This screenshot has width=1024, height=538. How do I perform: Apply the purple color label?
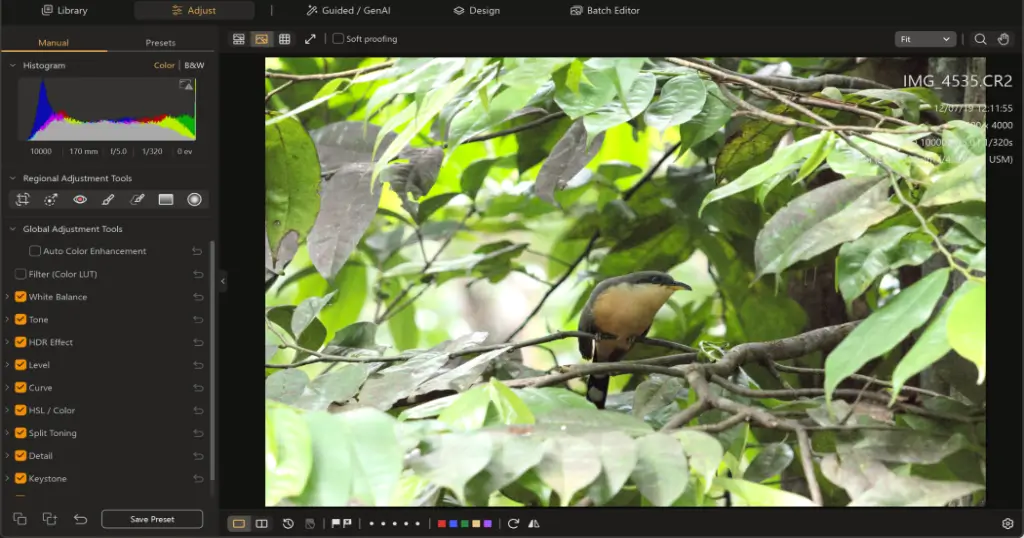click(487, 524)
